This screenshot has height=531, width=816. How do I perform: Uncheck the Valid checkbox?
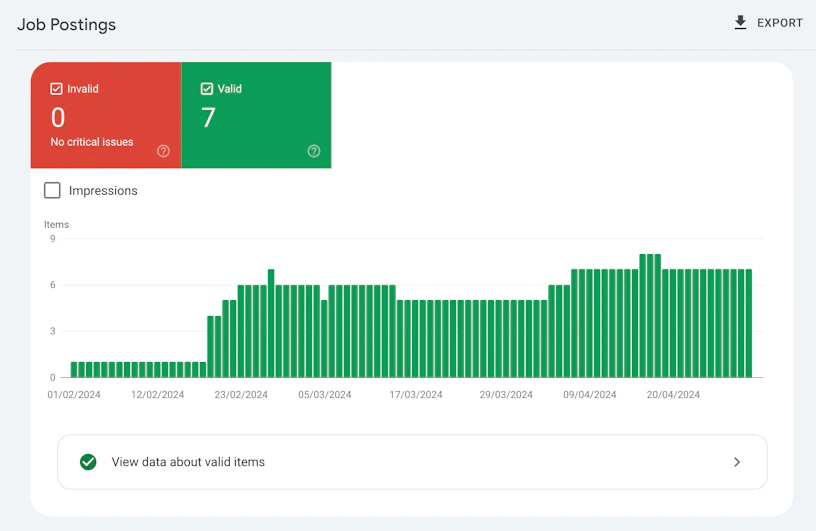click(207, 89)
